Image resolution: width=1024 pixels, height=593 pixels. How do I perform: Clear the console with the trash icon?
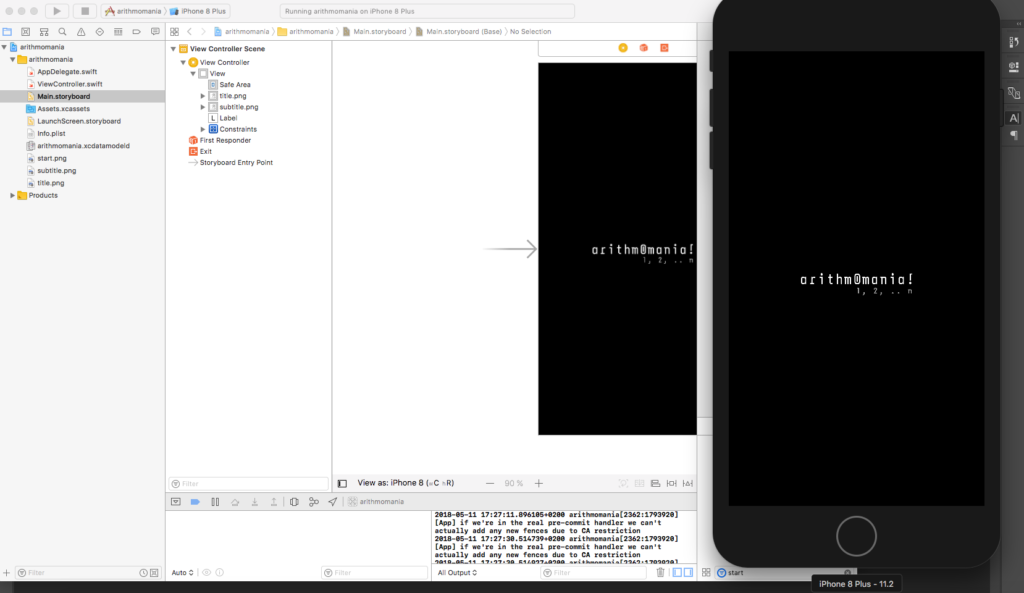coord(660,573)
